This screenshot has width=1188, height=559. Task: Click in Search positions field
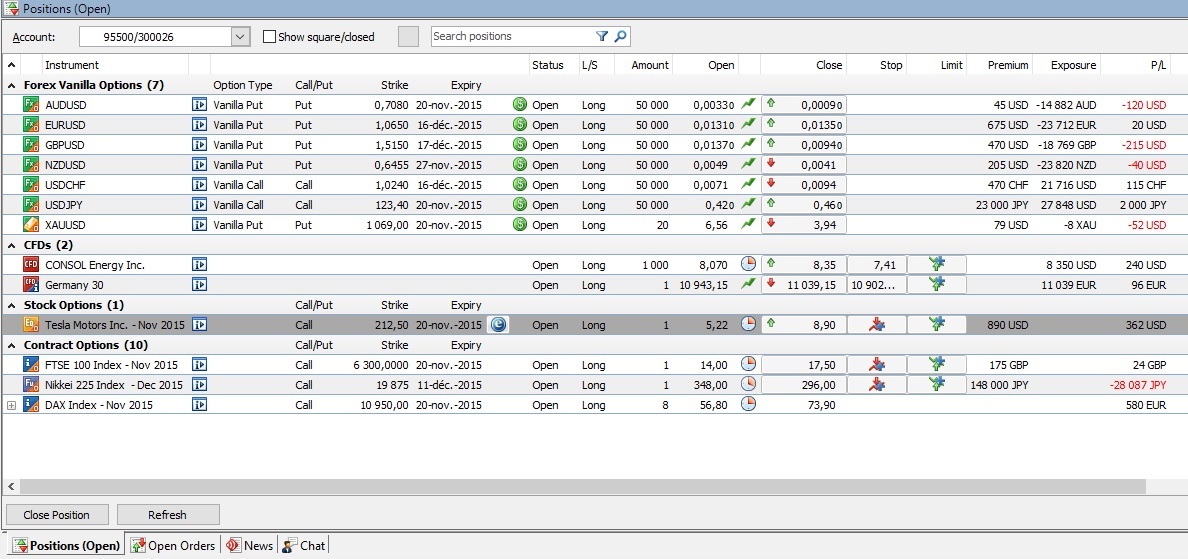(513, 36)
